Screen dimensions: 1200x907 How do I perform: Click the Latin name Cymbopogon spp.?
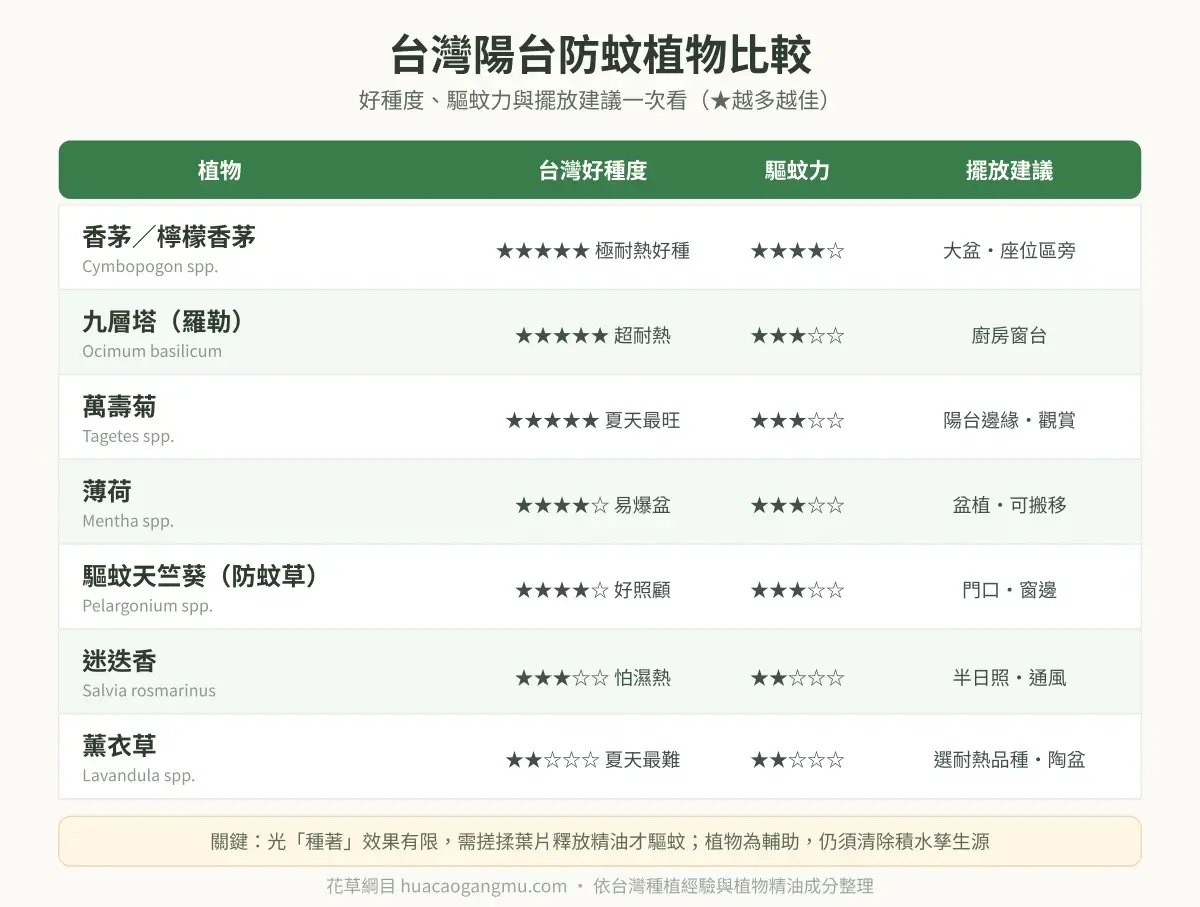[x=150, y=267]
